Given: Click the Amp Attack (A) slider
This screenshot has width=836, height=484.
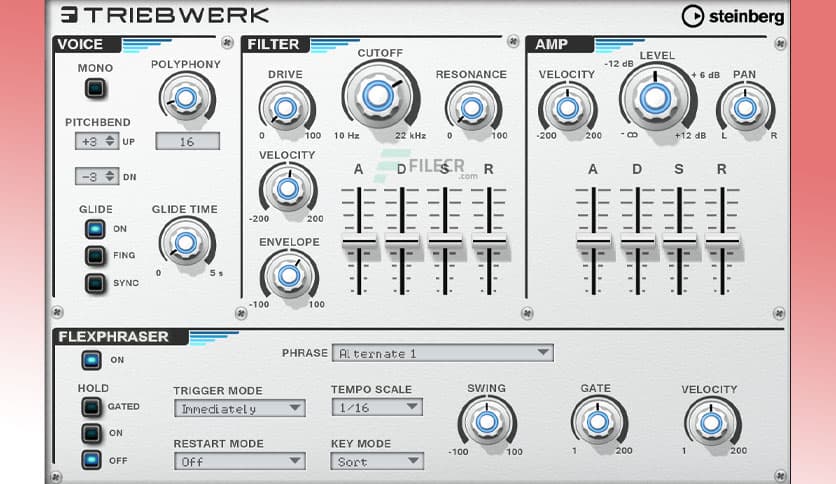Looking at the screenshot, I should [x=593, y=241].
